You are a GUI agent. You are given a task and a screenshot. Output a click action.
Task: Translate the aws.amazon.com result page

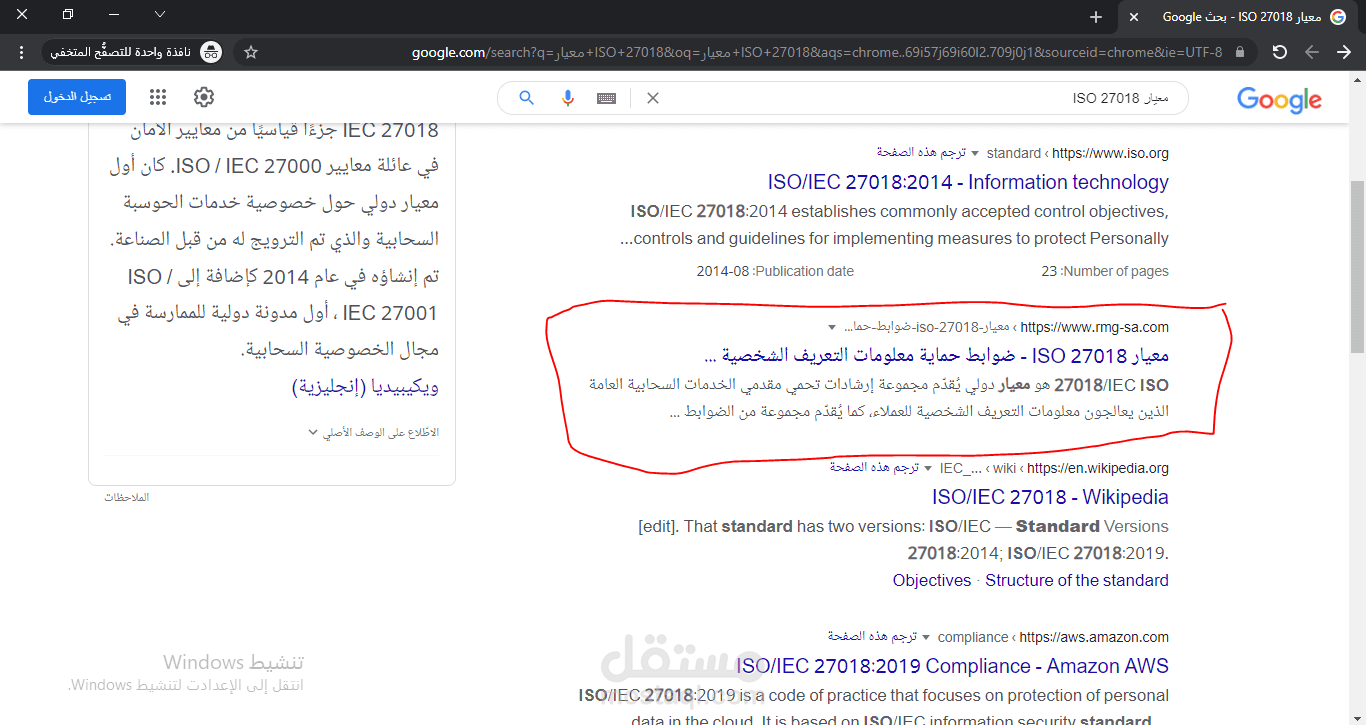coord(872,637)
